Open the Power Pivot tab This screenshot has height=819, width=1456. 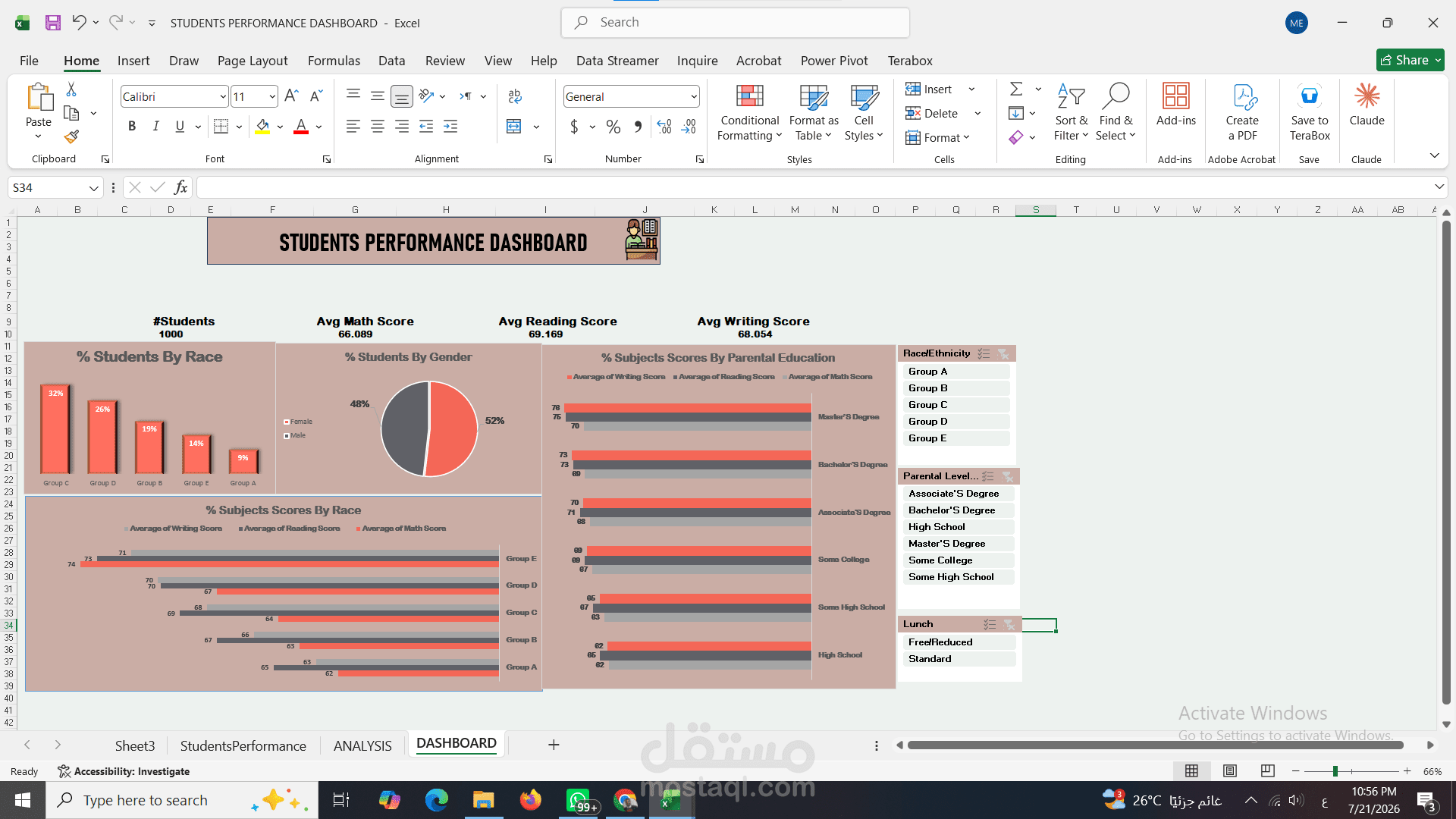point(834,61)
